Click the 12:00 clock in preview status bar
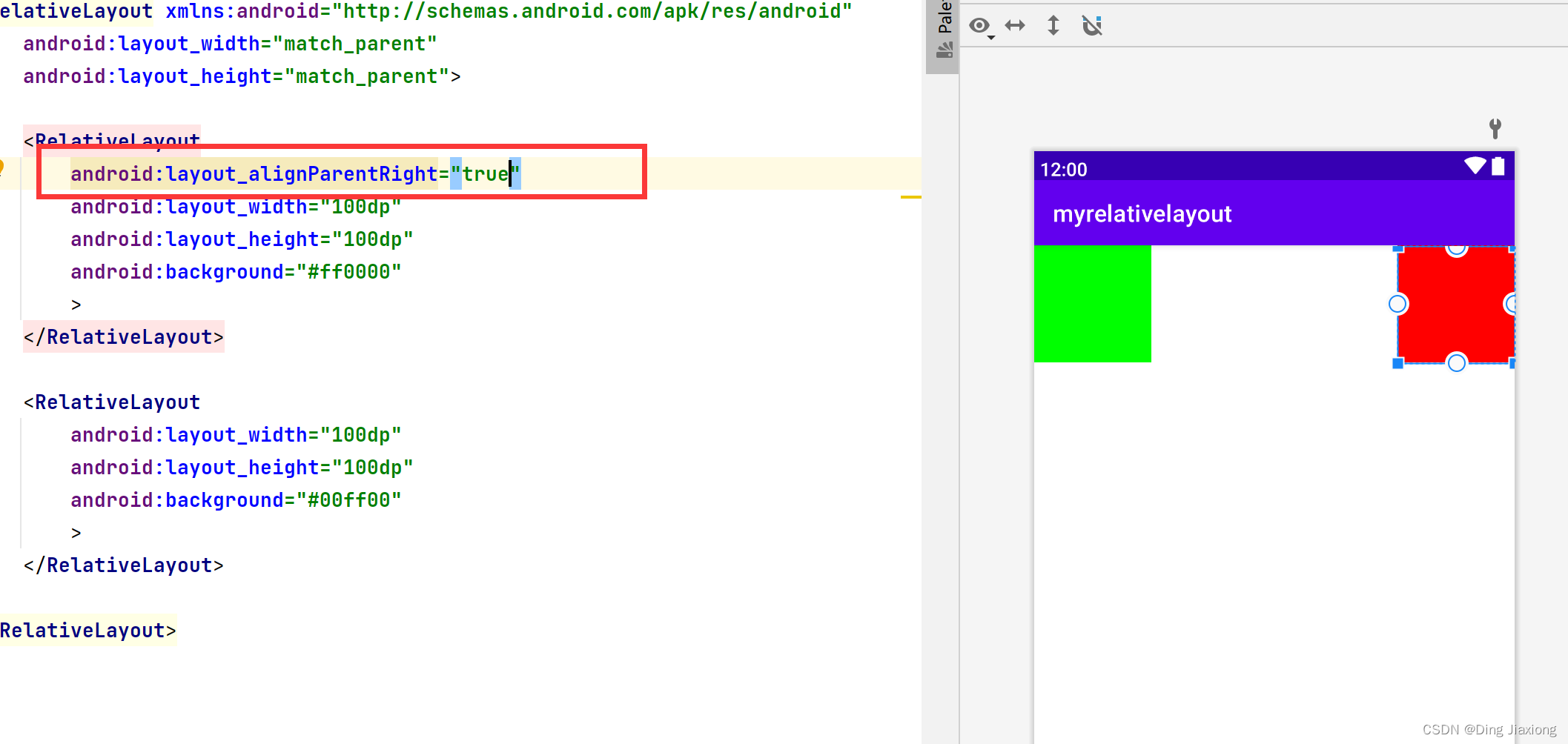 [x=1063, y=170]
